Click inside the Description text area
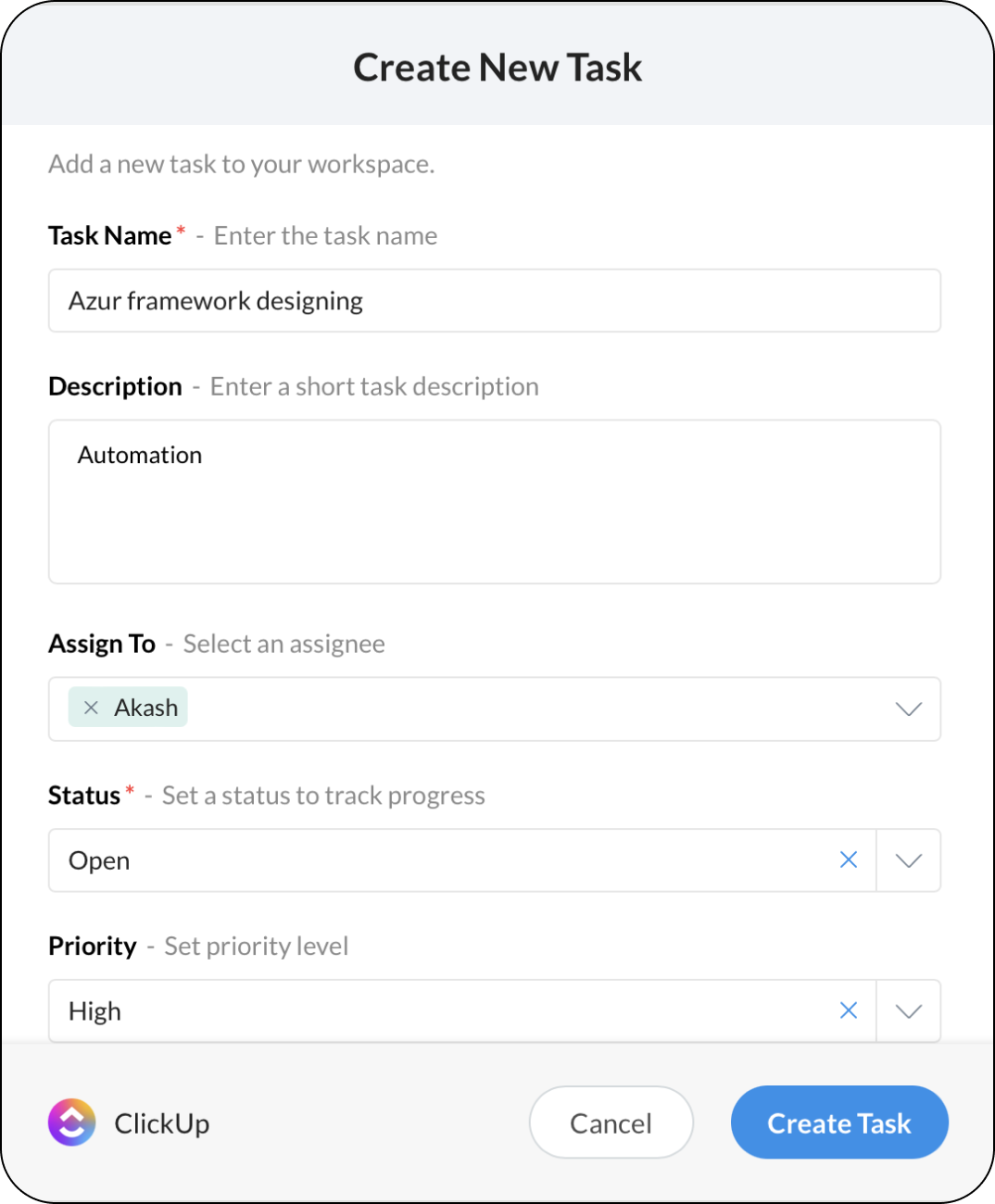 [x=495, y=502]
